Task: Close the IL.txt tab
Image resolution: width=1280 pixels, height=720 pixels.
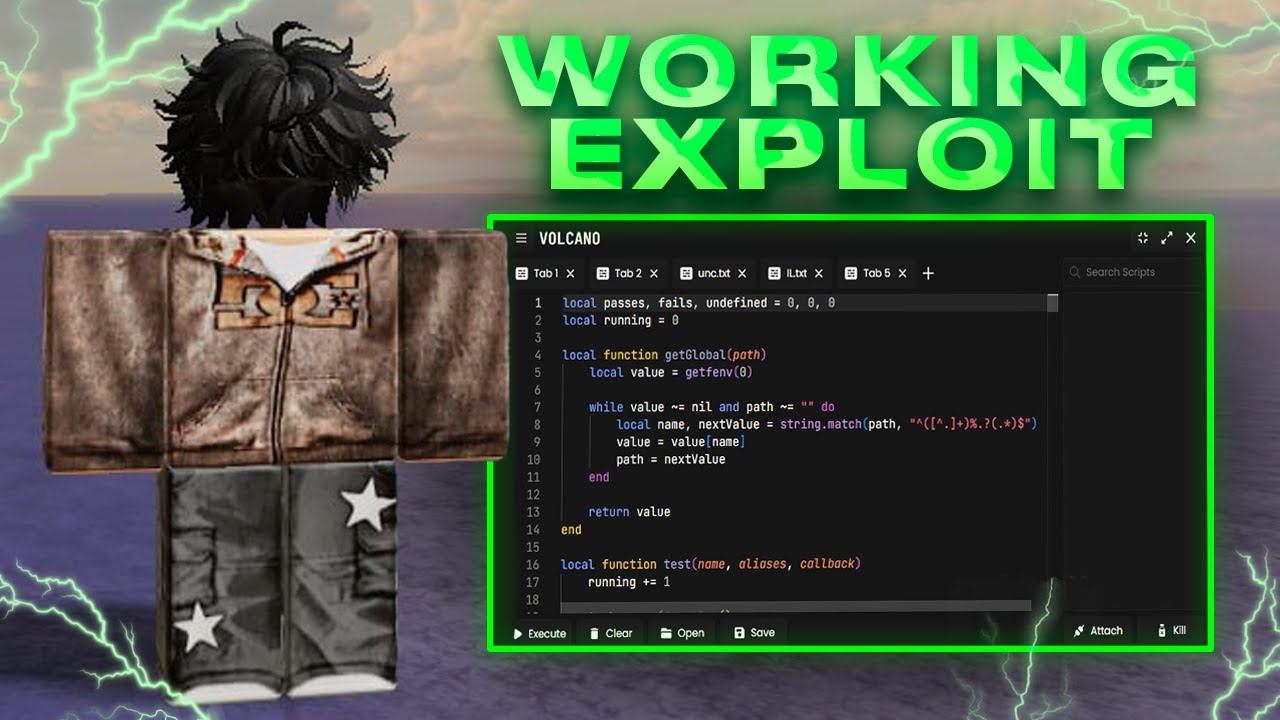Action: coord(819,273)
